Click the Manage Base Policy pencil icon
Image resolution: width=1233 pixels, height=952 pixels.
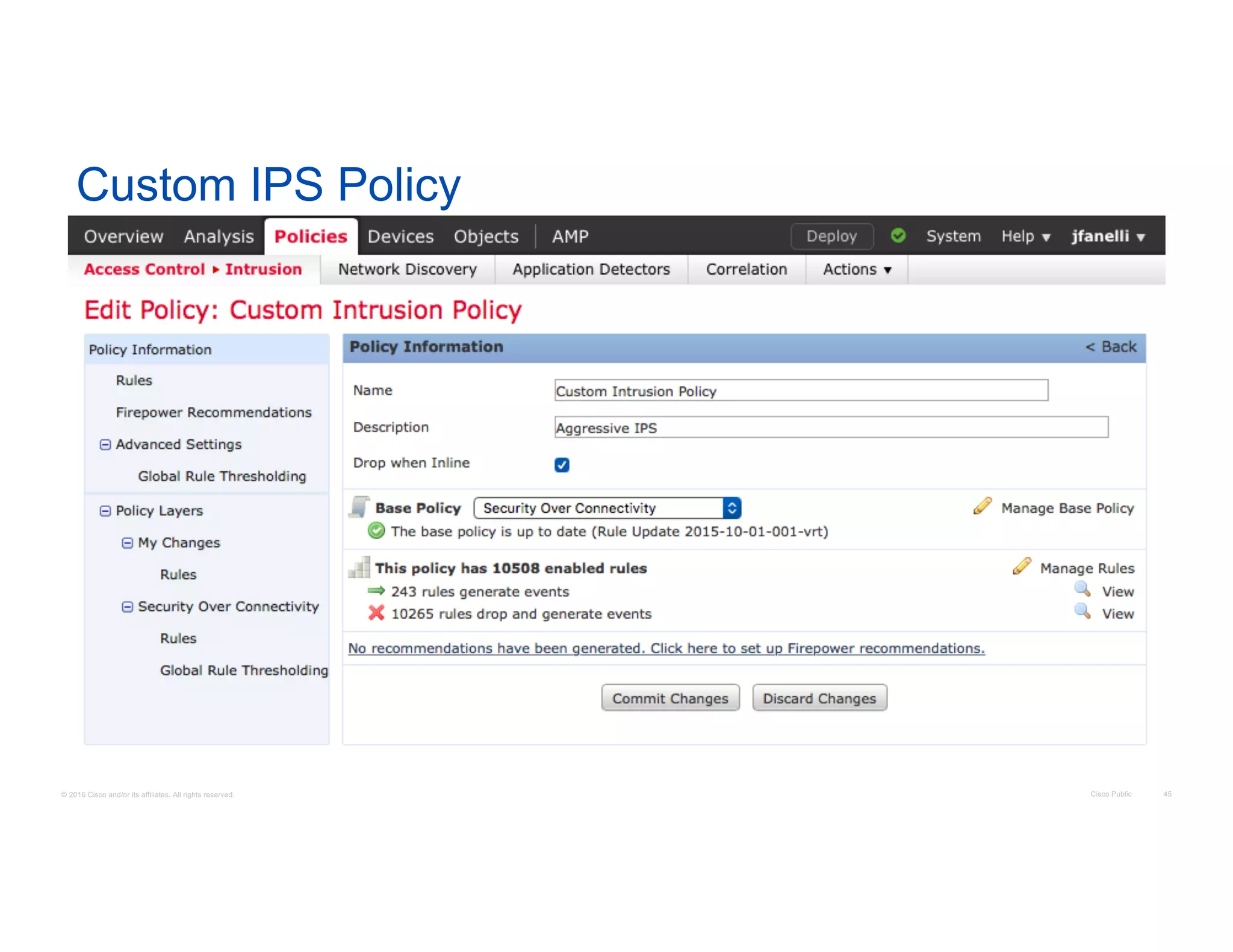click(983, 506)
